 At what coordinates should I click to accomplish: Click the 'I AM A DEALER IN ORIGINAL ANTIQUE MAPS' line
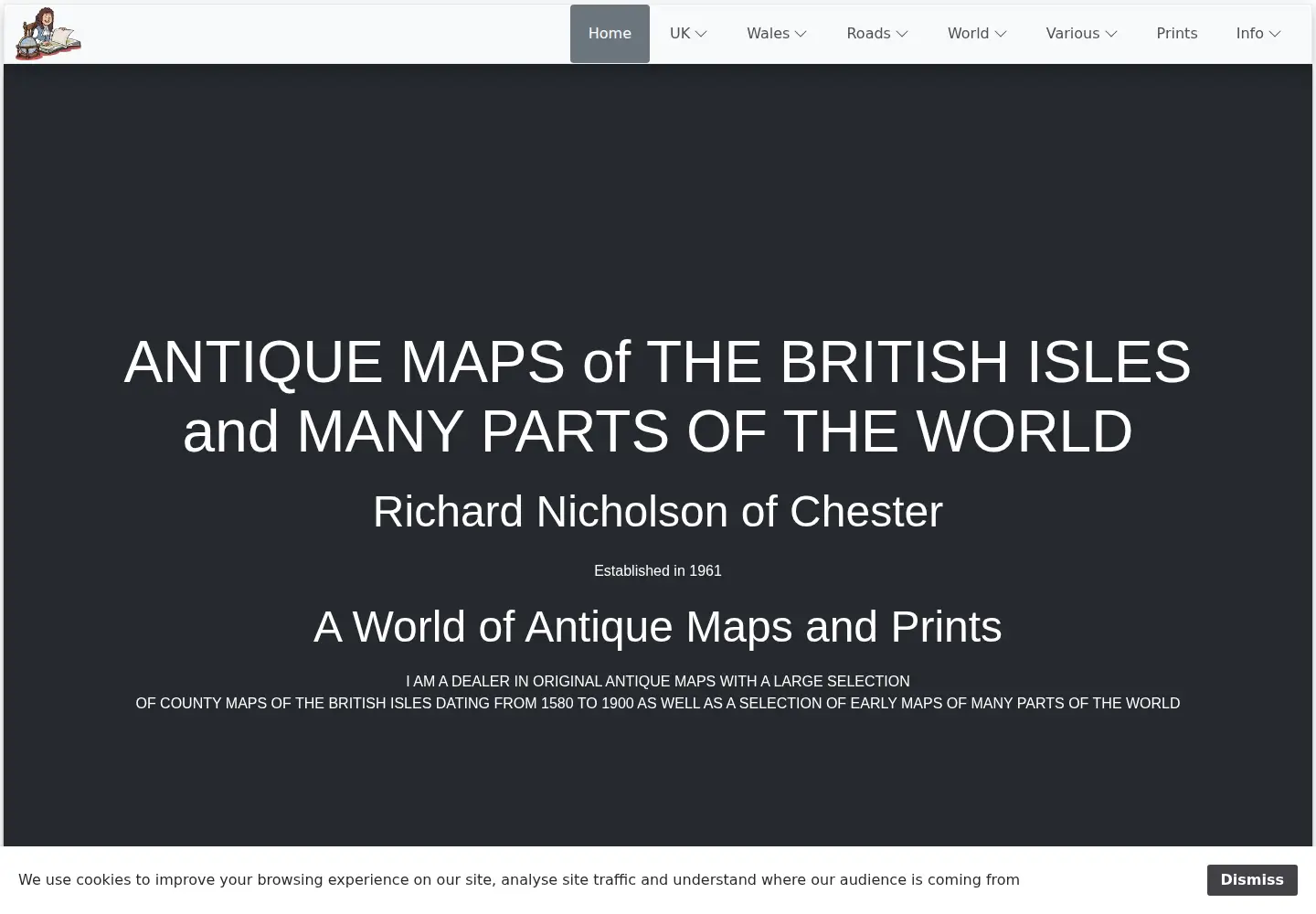tap(658, 682)
